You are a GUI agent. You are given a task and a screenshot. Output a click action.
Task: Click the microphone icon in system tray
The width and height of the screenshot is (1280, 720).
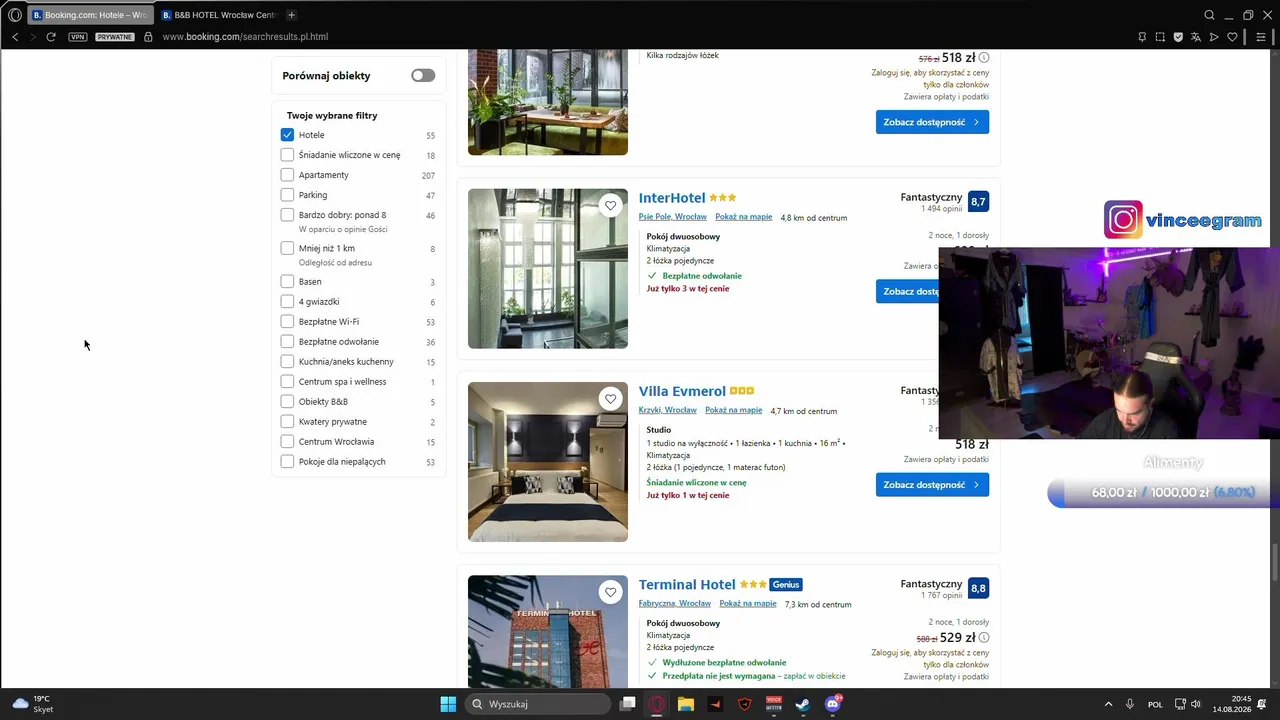1130,704
